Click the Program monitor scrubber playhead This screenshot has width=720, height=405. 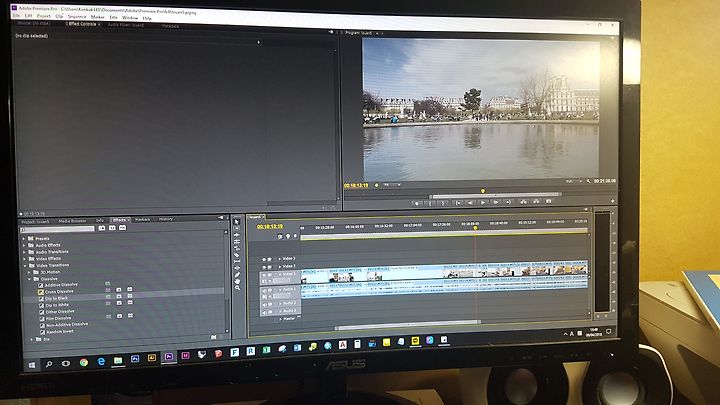tap(483, 191)
